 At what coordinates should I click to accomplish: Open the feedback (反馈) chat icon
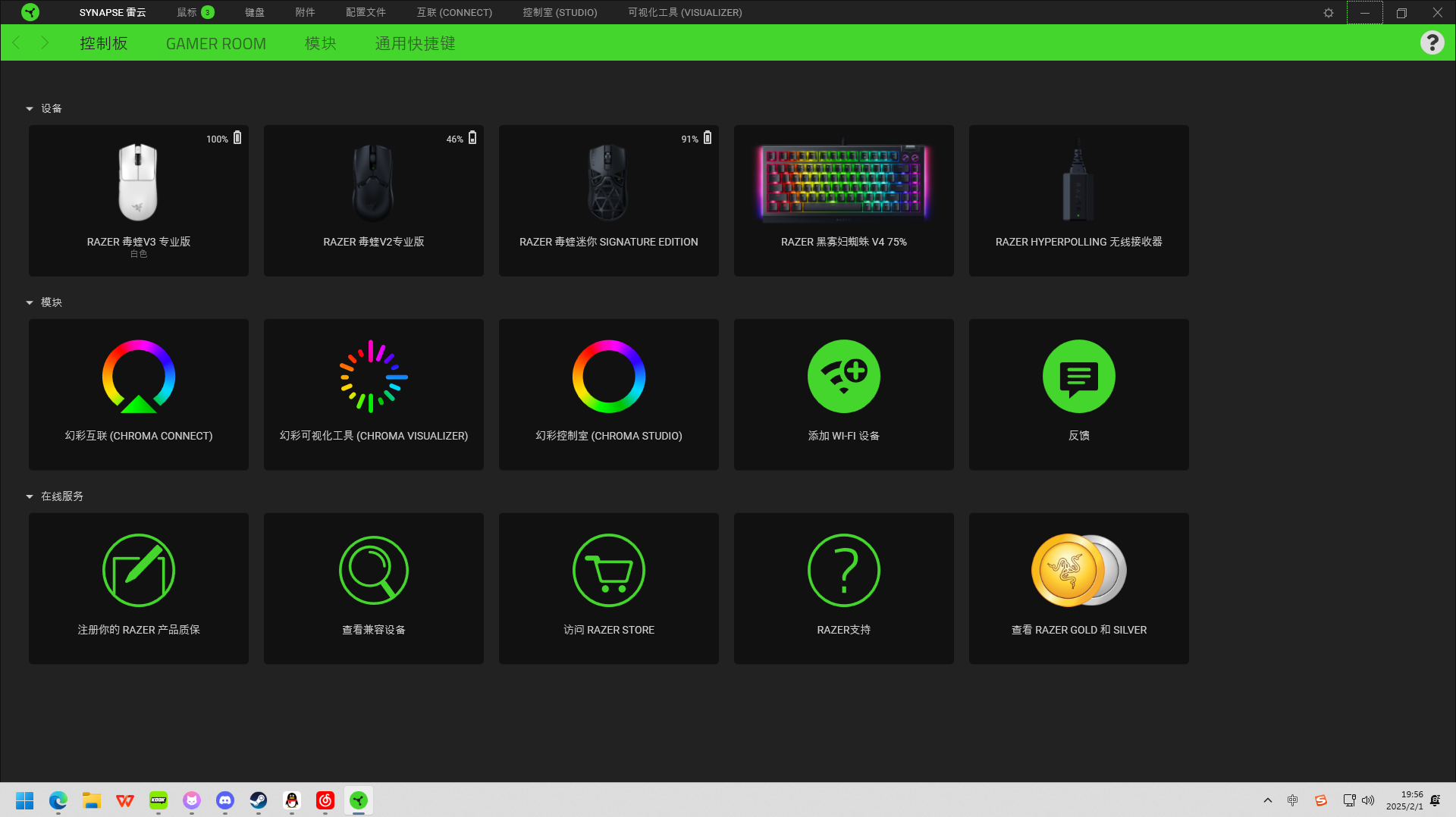click(x=1079, y=377)
